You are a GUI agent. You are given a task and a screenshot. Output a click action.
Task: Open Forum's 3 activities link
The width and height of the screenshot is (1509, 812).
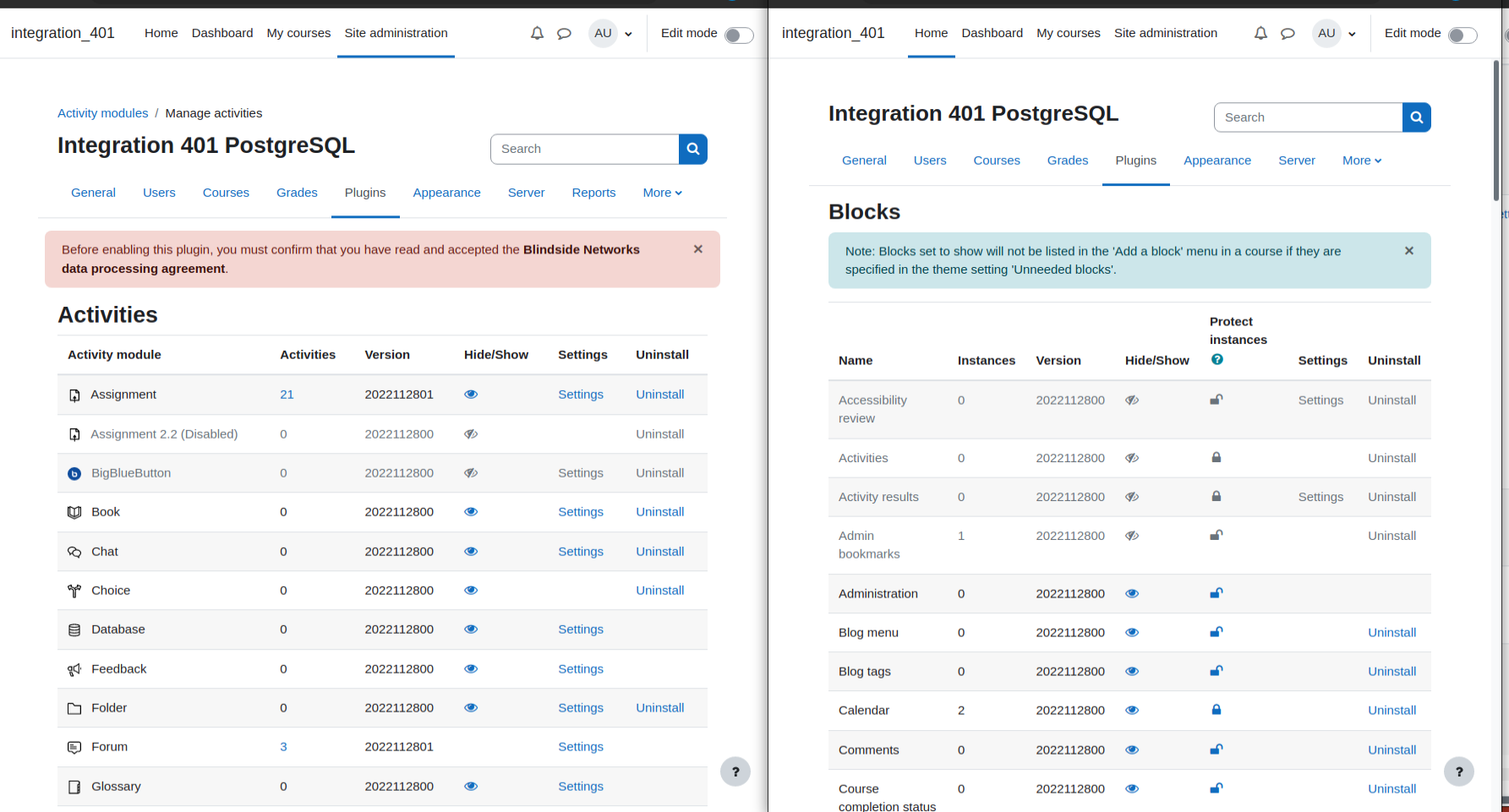pyautogui.click(x=283, y=747)
